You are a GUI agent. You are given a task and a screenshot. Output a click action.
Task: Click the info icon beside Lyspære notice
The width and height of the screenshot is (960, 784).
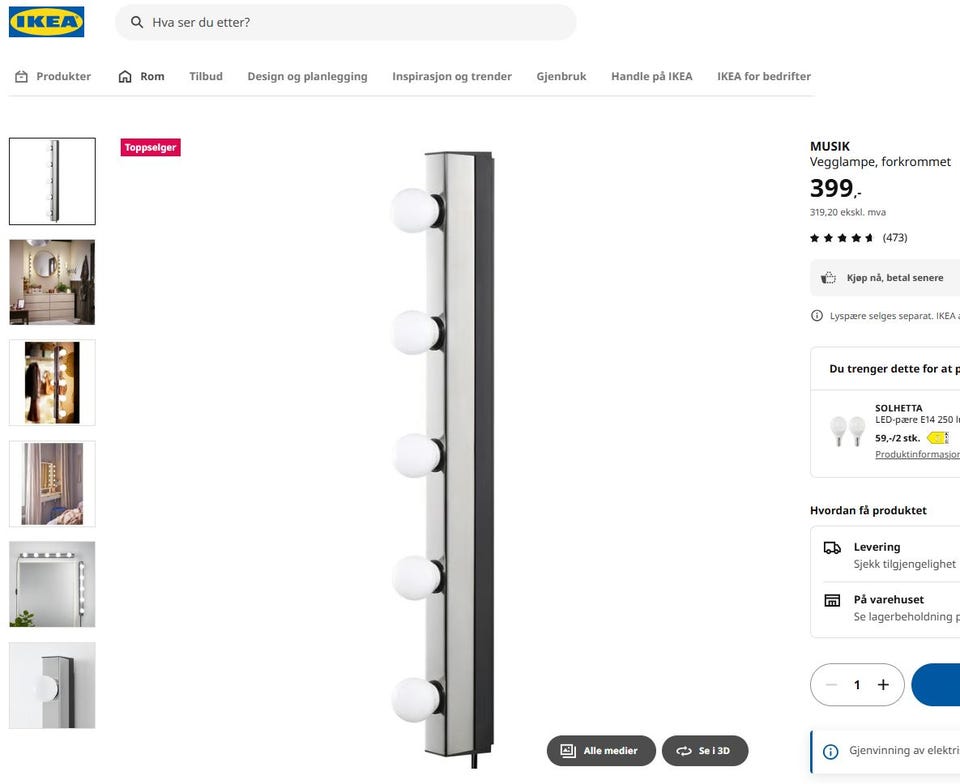pyautogui.click(x=817, y=316)
